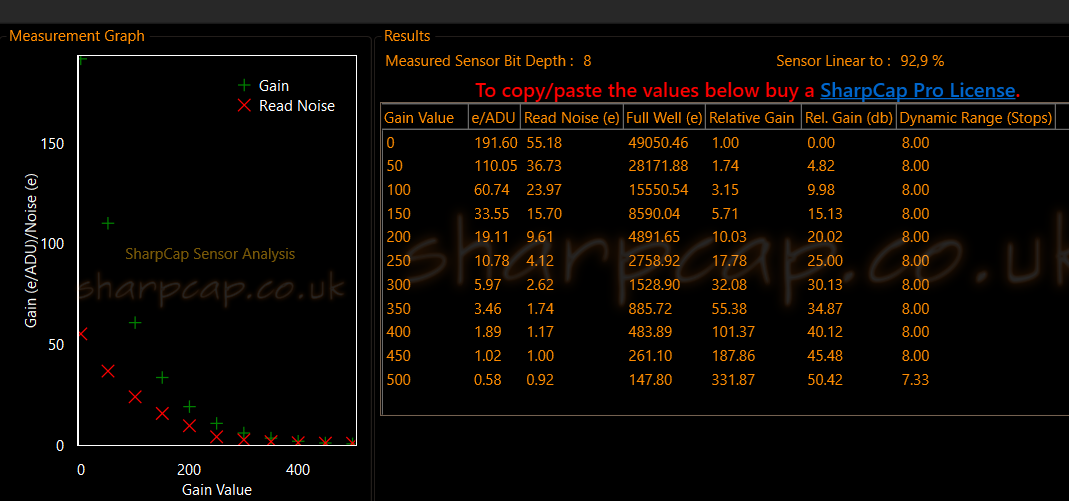Screen dimensions: 1069x501
Task: Select e/ADU cell 191.60
Action: coord(495,143)
